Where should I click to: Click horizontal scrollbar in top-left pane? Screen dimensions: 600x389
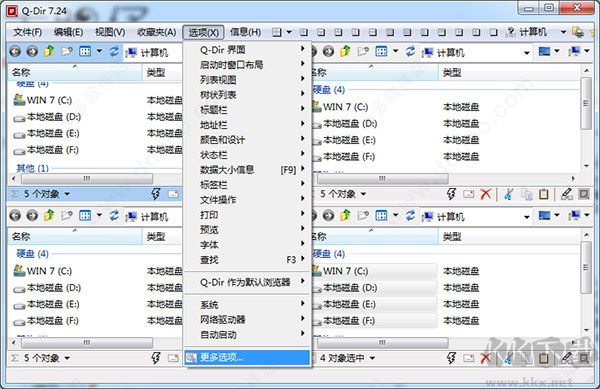click(87, 179)
